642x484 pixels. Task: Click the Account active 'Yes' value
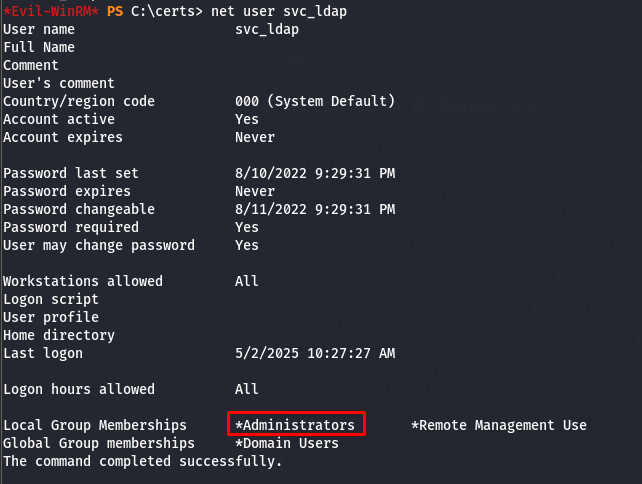(247, 119)
